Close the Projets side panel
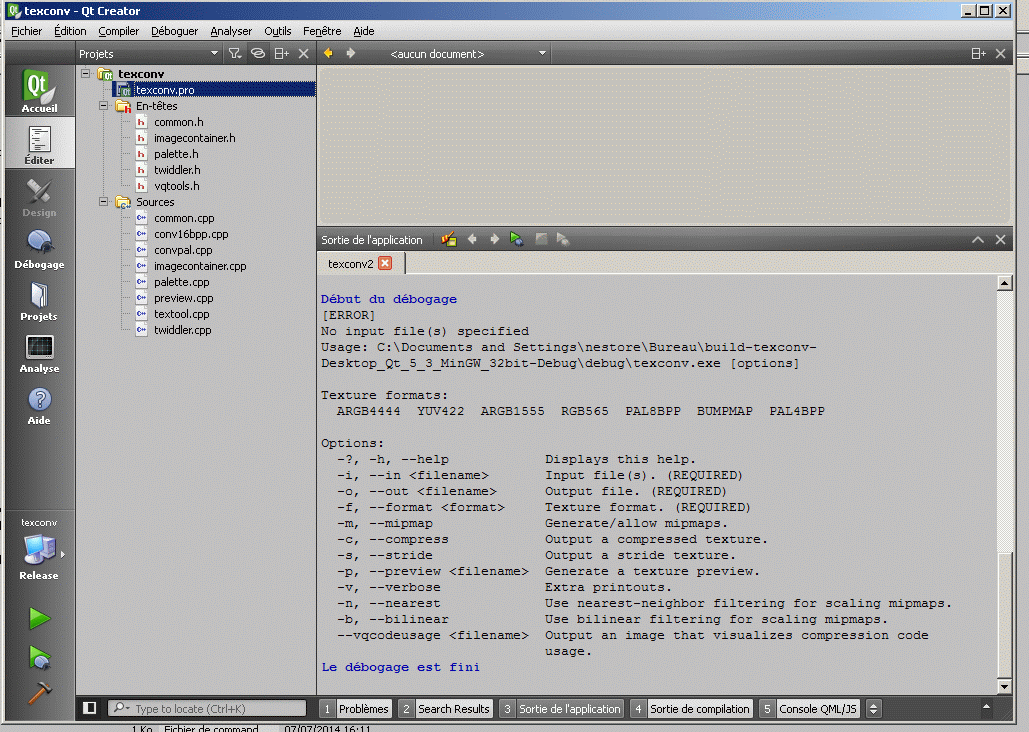1029x732 pixels. tap(303, 54)
